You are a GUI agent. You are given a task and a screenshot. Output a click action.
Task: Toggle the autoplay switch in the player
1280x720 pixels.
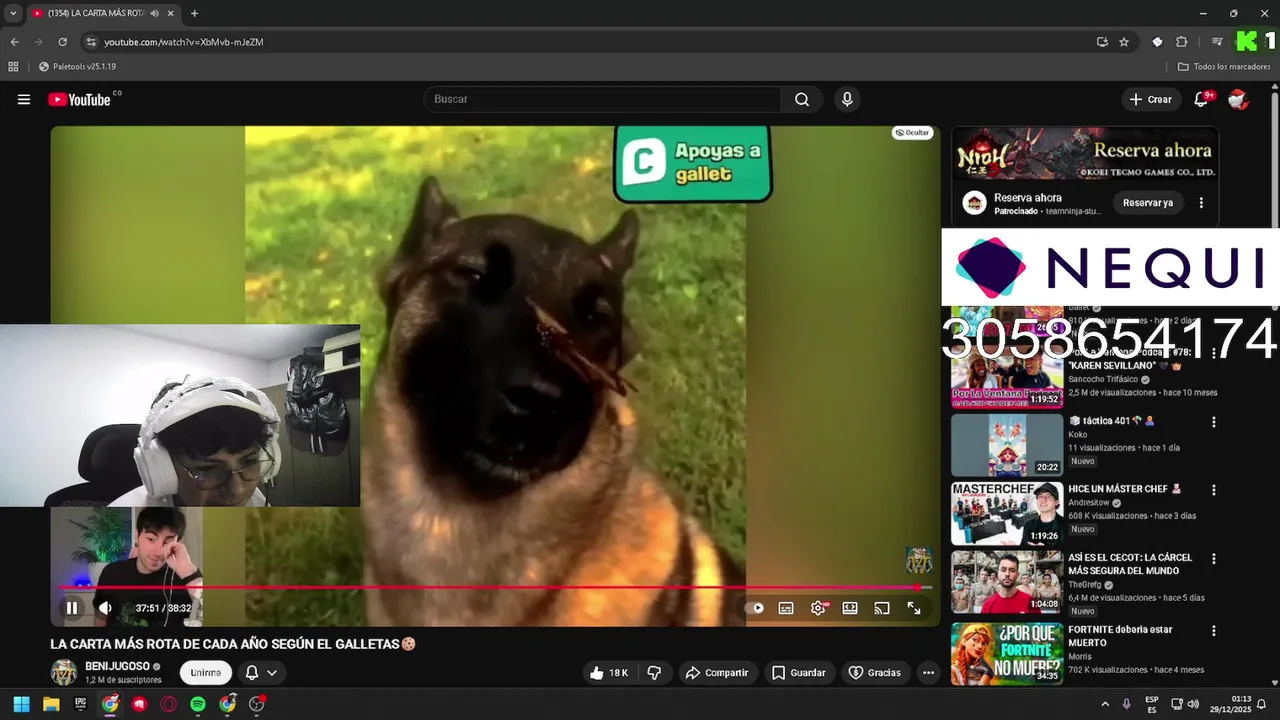(x=755, y=608)
